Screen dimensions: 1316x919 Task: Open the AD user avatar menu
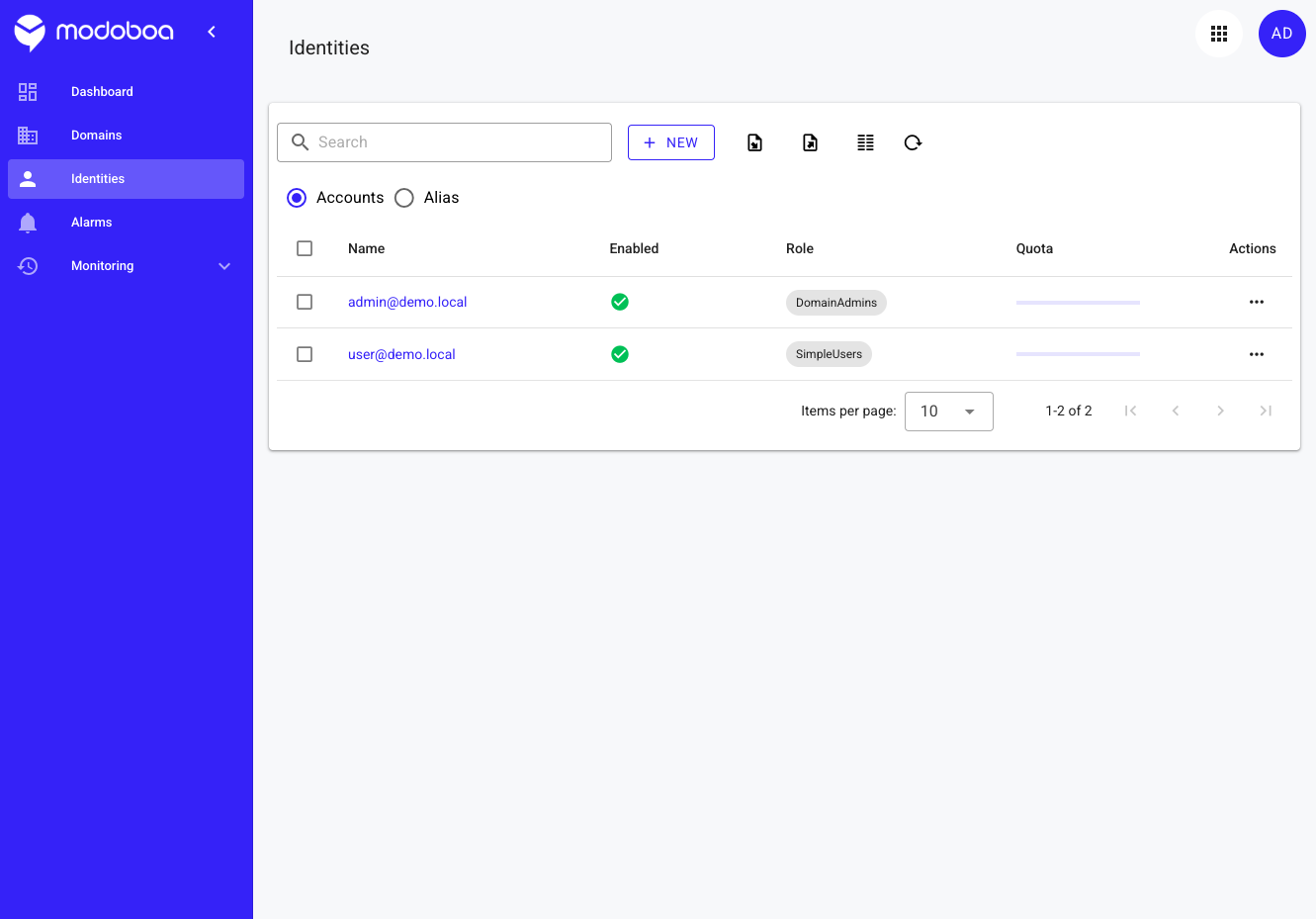click(1282, 34)
